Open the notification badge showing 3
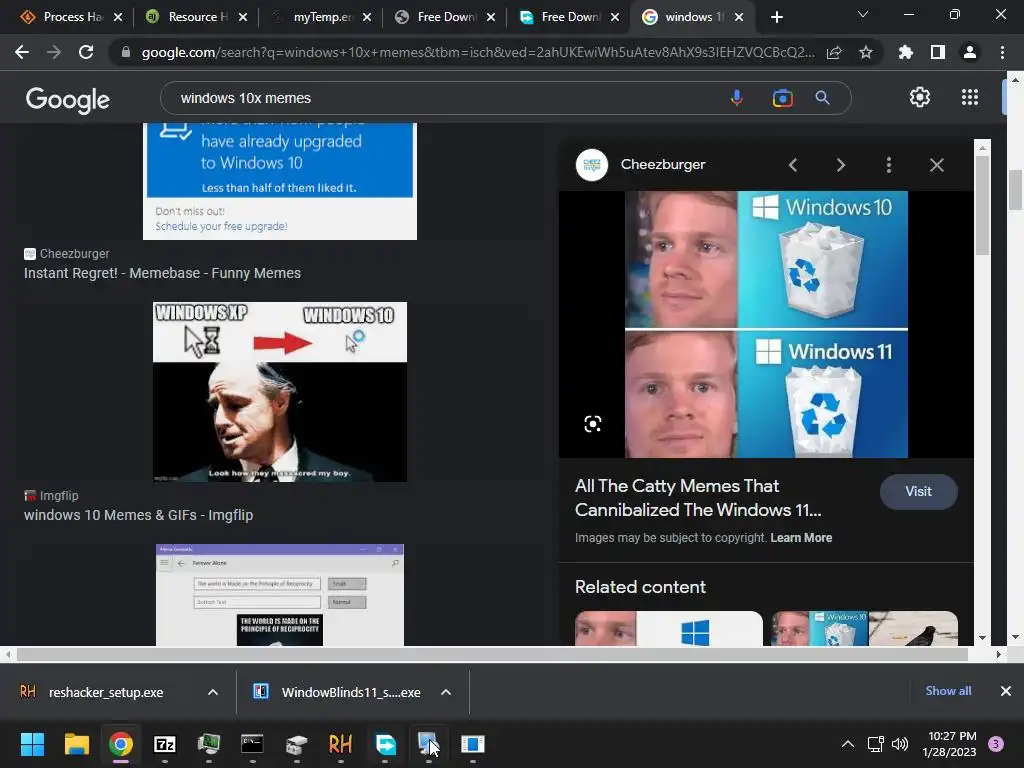1024x768 pixels. click(996, 744)
